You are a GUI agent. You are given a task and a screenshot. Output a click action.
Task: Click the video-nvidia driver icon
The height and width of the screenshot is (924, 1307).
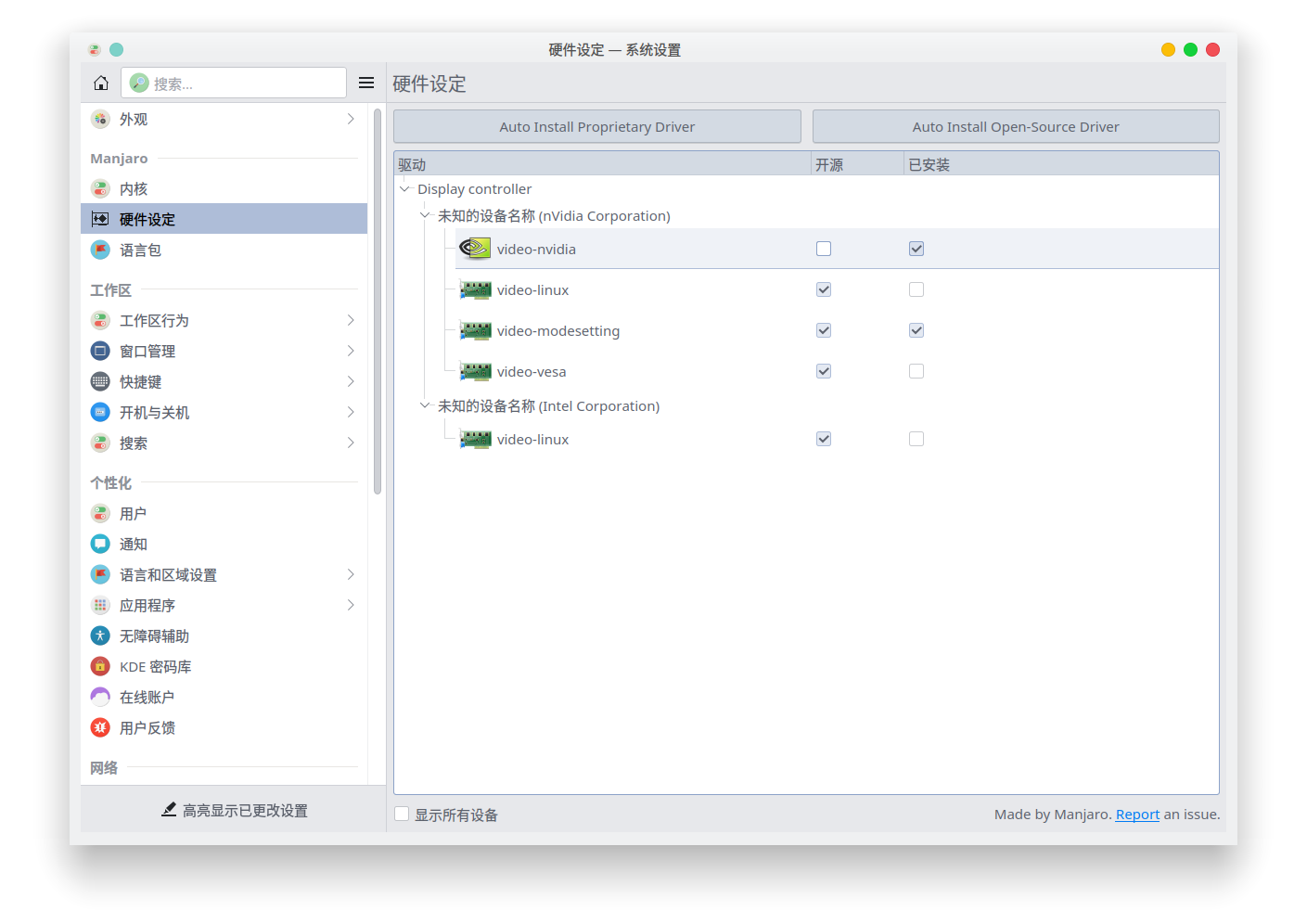(x=475, y=249)
